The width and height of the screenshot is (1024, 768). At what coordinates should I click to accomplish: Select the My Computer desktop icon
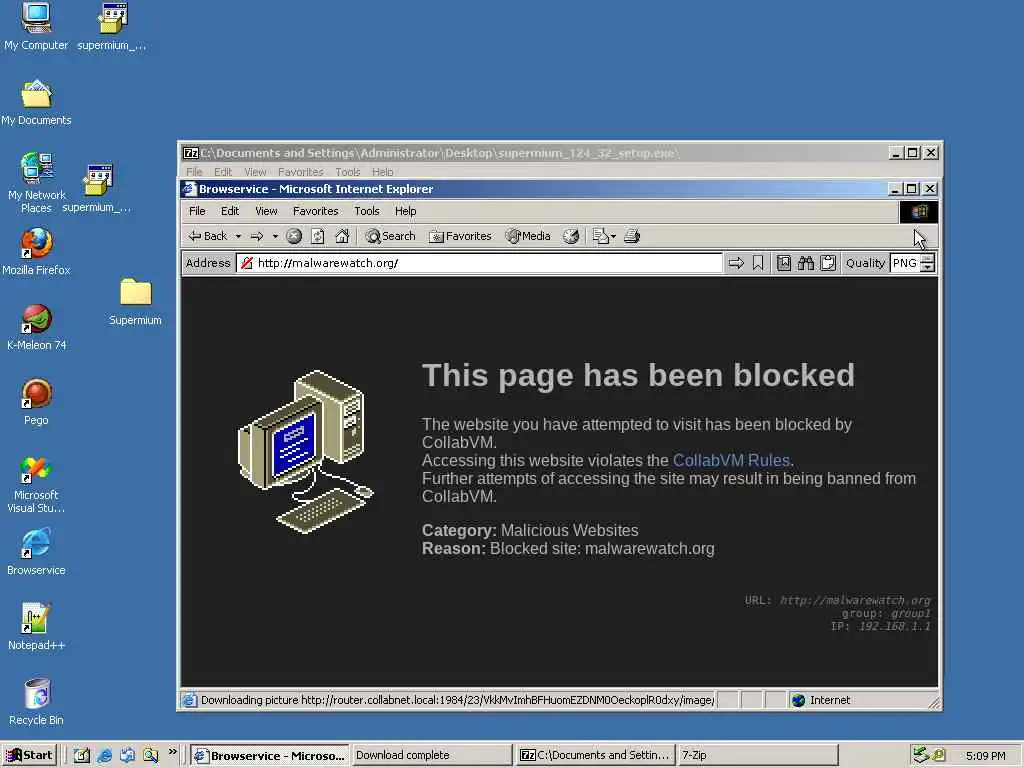click(36, 27)
